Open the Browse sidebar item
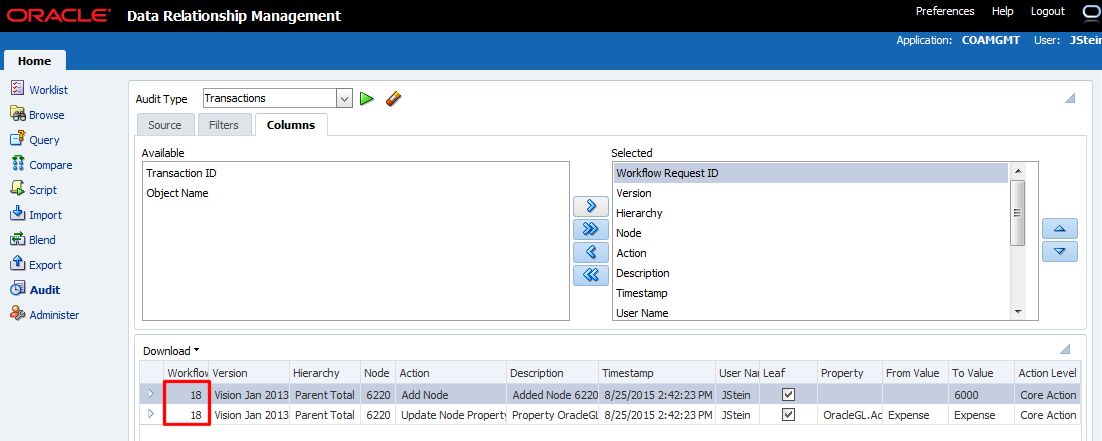Image resolution: width=1102 pixels, height=441 pixels. pyautogui.click(x=38, y=115)
